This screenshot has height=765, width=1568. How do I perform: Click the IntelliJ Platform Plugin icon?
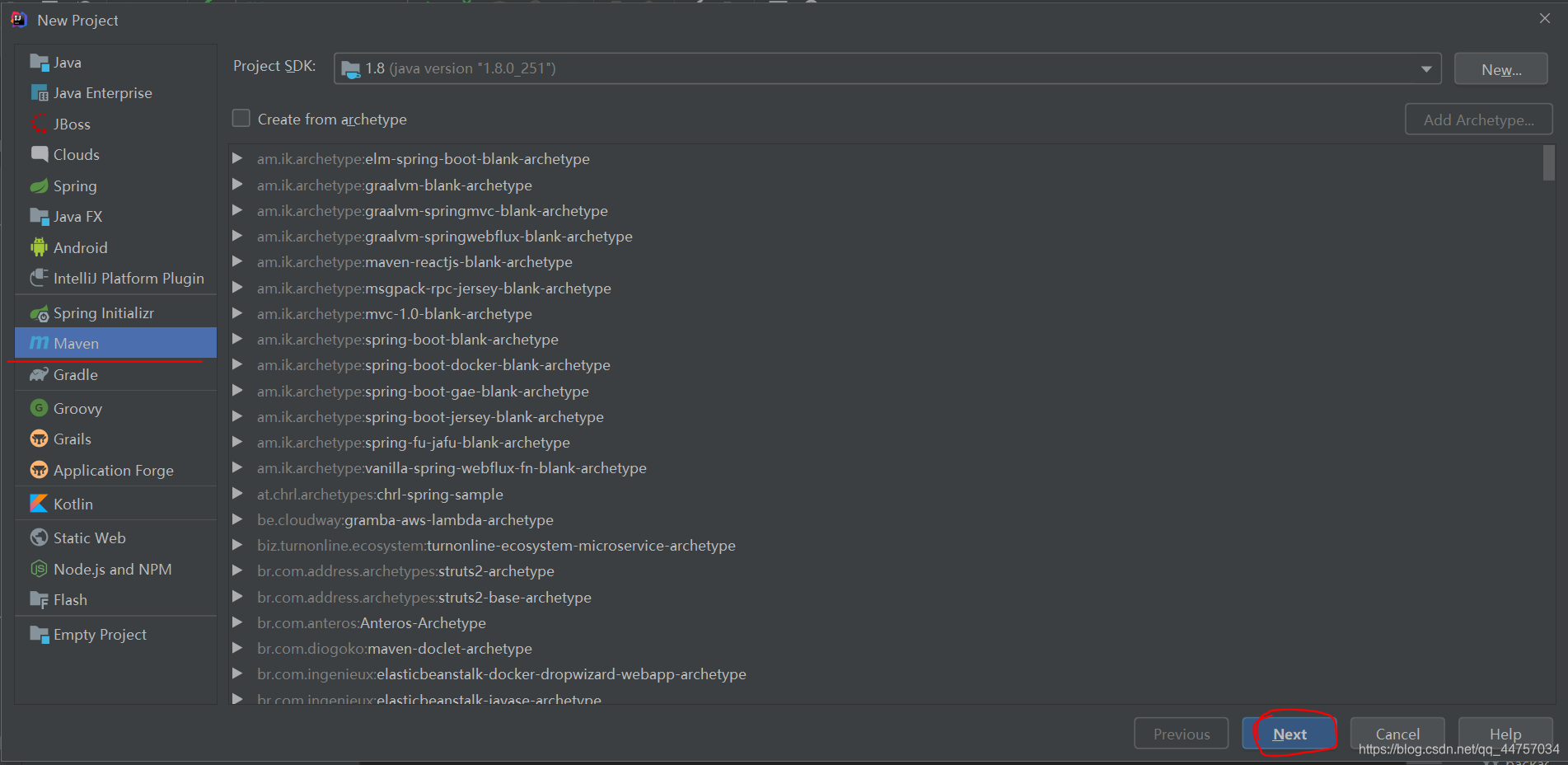(x=39, y=278)
